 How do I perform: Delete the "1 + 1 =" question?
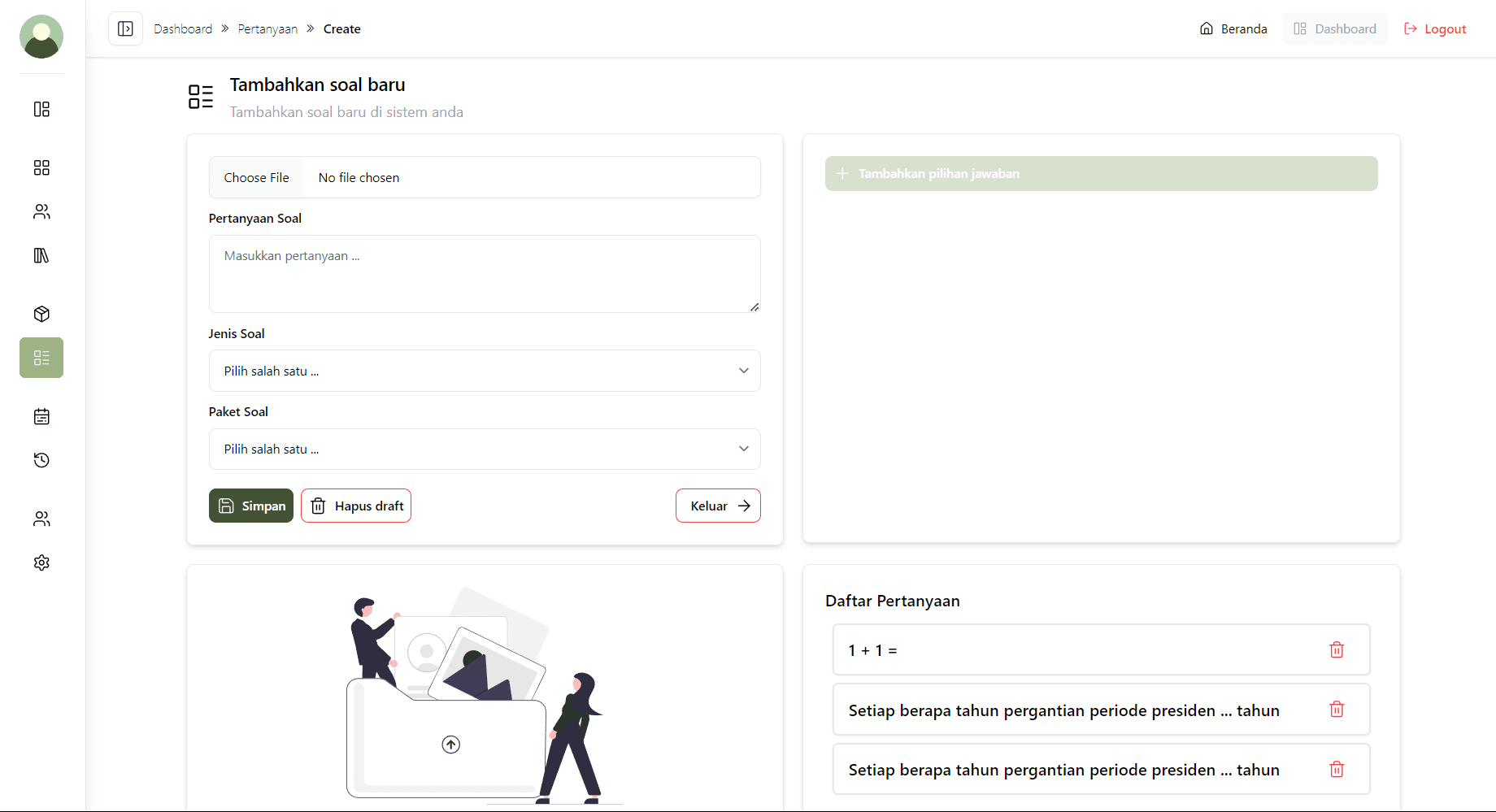click(x=1336, y=649)
